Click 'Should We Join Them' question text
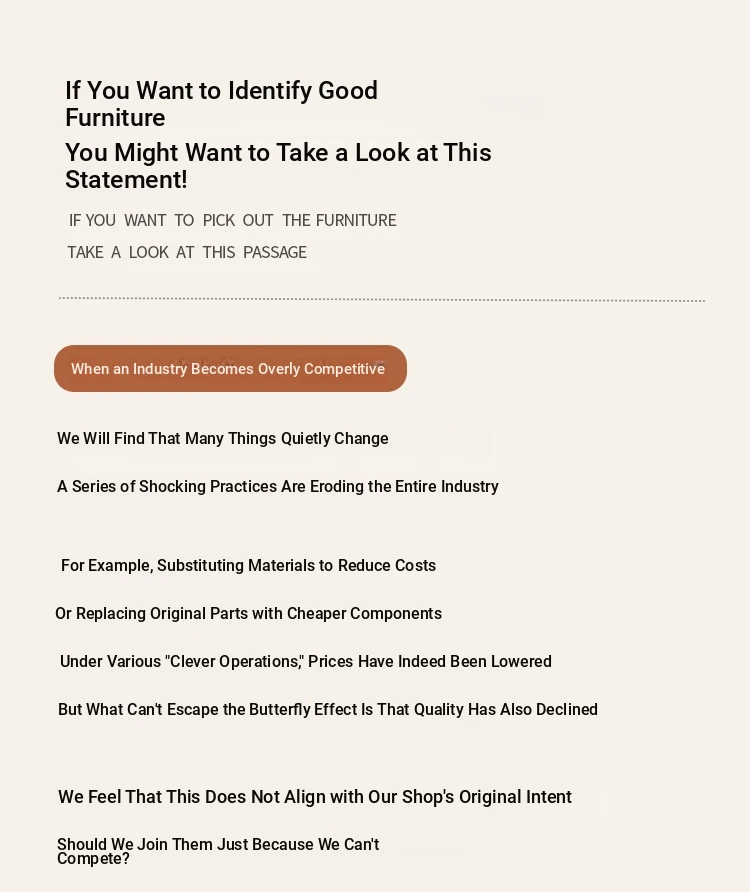Viewport: 750px width, 892px height. (x=218, y=852)
